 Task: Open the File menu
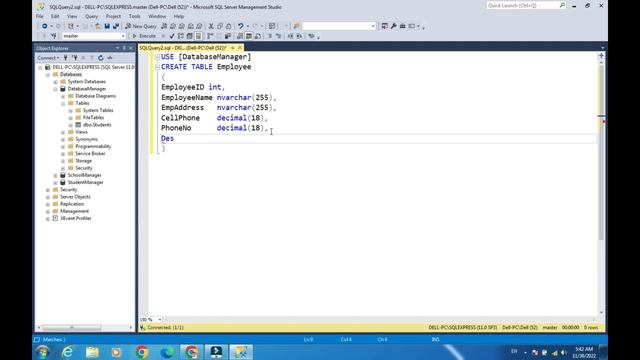pos(40,16)
